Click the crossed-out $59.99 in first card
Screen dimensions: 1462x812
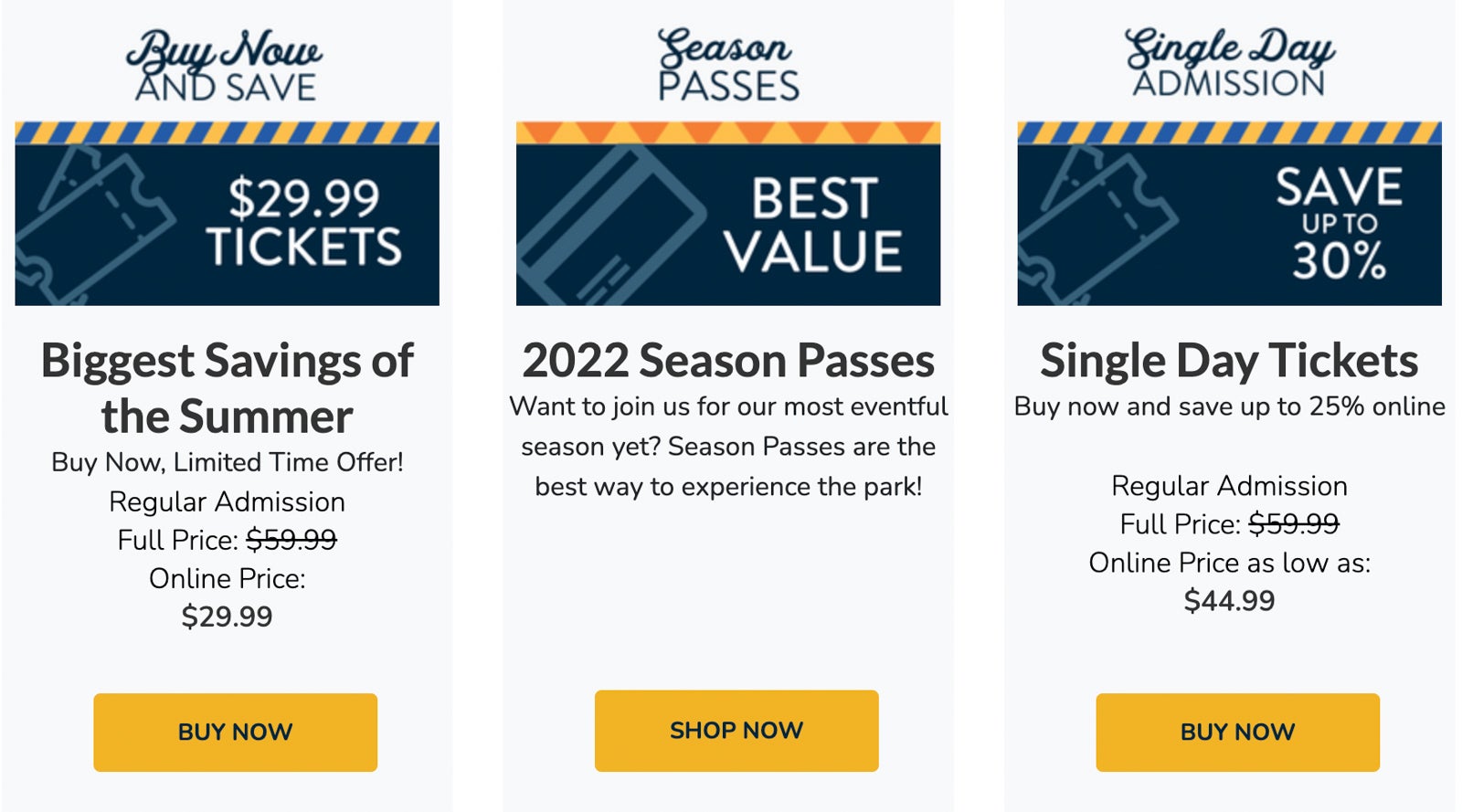click(291, 540)
